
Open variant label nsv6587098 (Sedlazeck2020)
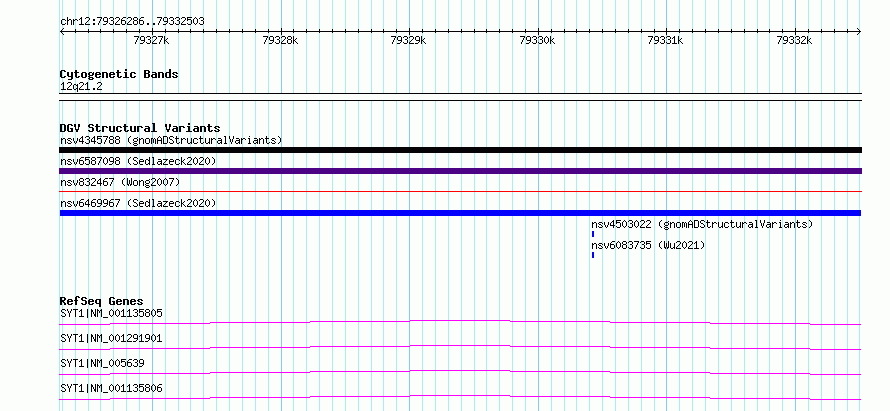(138, 161)
